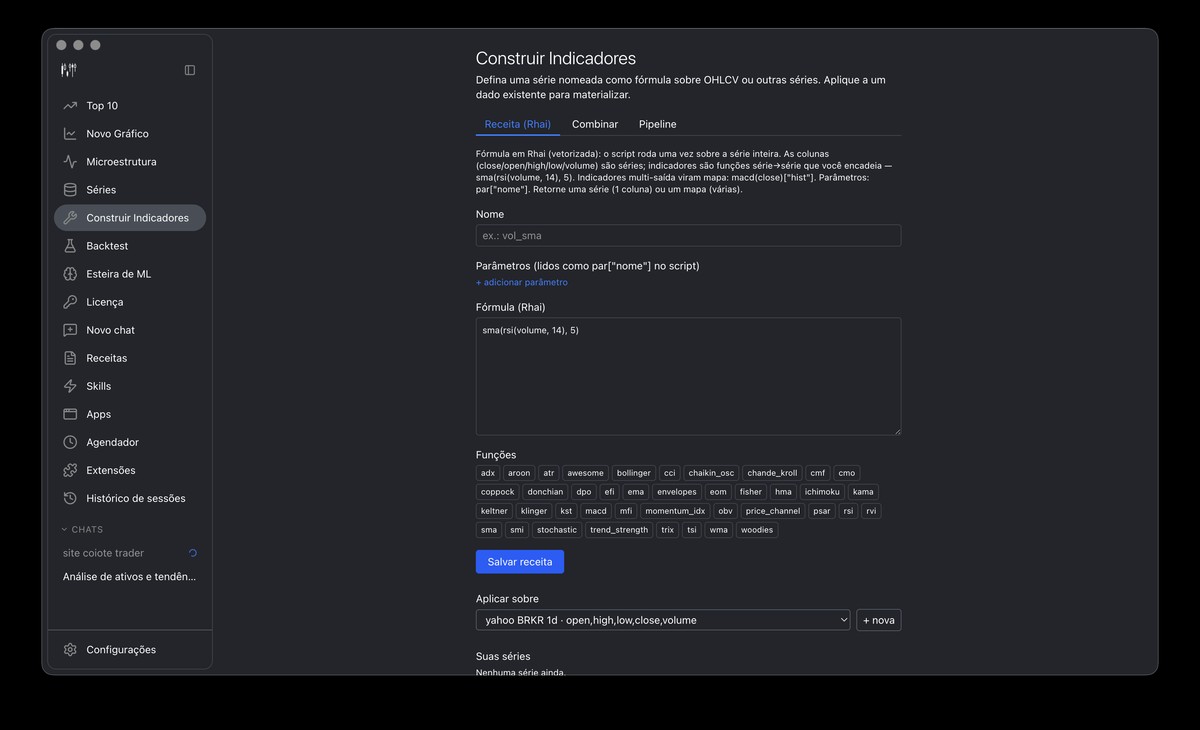This screenshot has height=730, width=1200.
Task: Open the Licença page
Action: point(130,302)
